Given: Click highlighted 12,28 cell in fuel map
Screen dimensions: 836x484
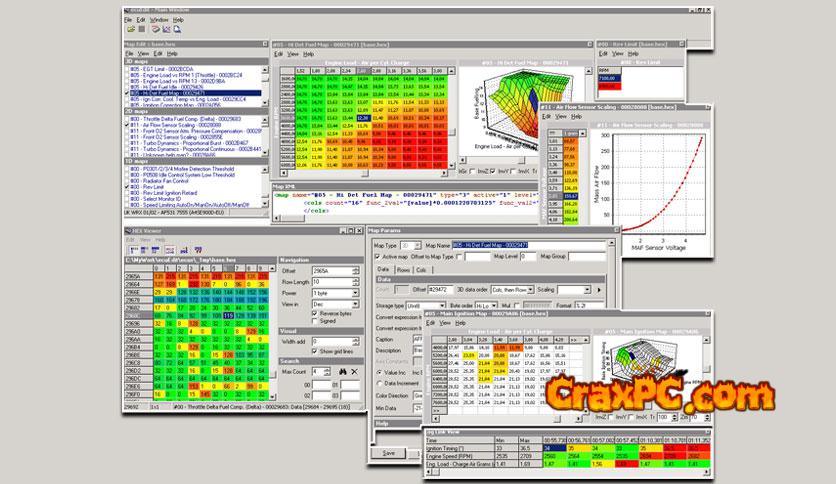Looking at the screenshot, I should (363, 118).
